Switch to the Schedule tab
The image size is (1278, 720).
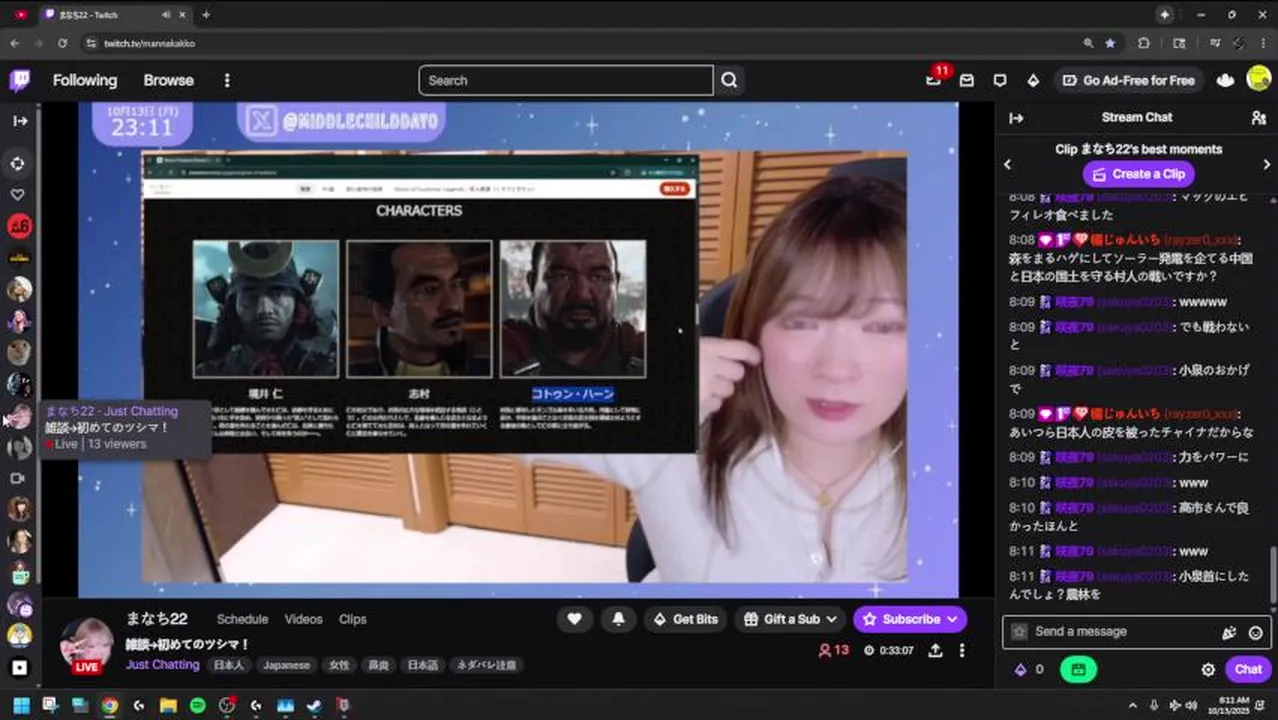242,619
